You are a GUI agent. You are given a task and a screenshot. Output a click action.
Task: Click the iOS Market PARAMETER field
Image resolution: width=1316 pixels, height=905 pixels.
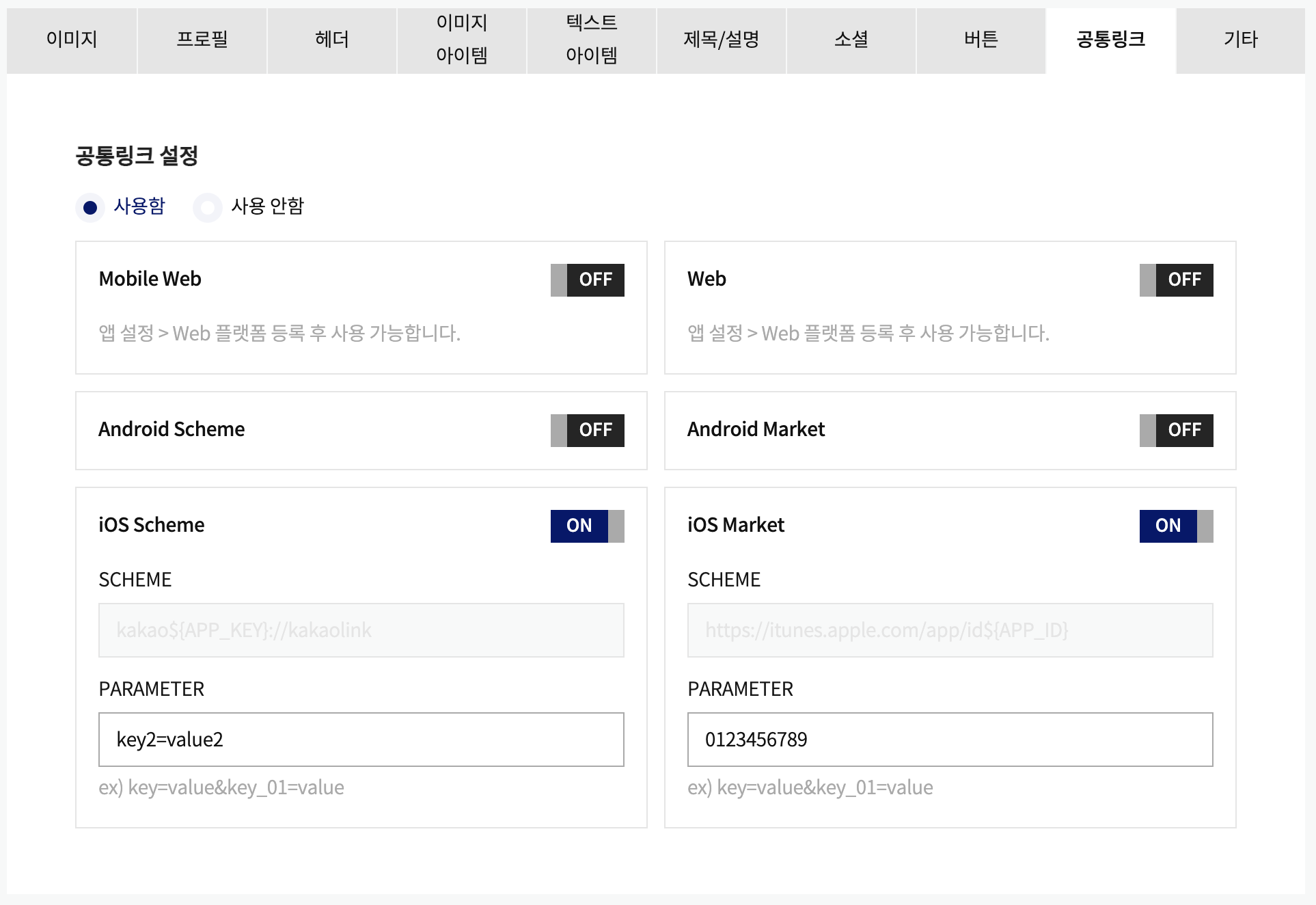click(x=950, y=740)
